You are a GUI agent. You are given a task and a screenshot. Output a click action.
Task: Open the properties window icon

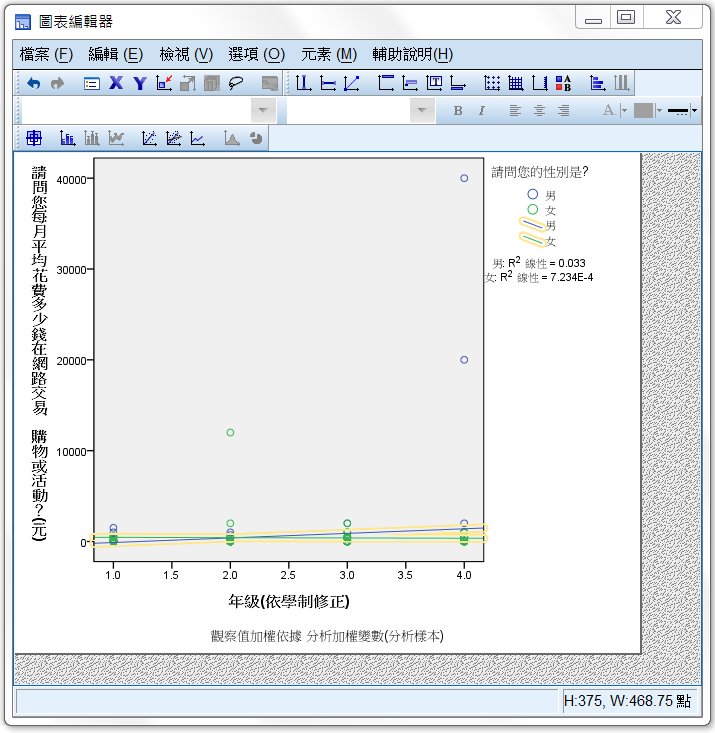pyautogui.click(x=91, y=84)
